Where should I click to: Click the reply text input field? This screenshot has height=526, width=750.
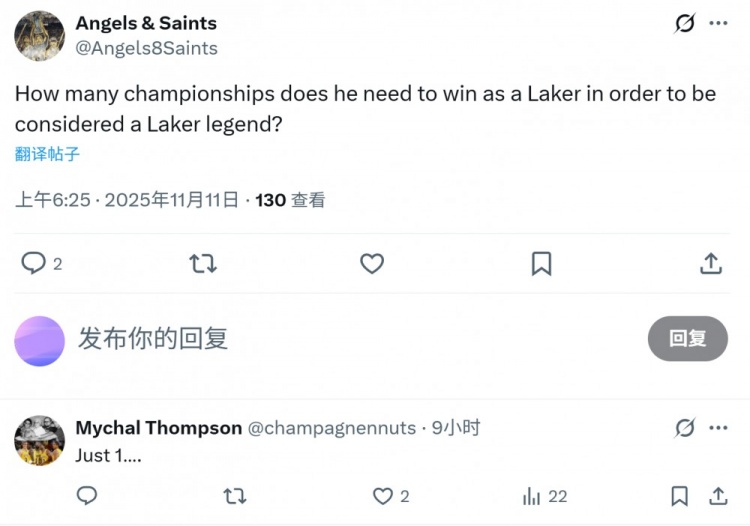[x=350, y=339]
